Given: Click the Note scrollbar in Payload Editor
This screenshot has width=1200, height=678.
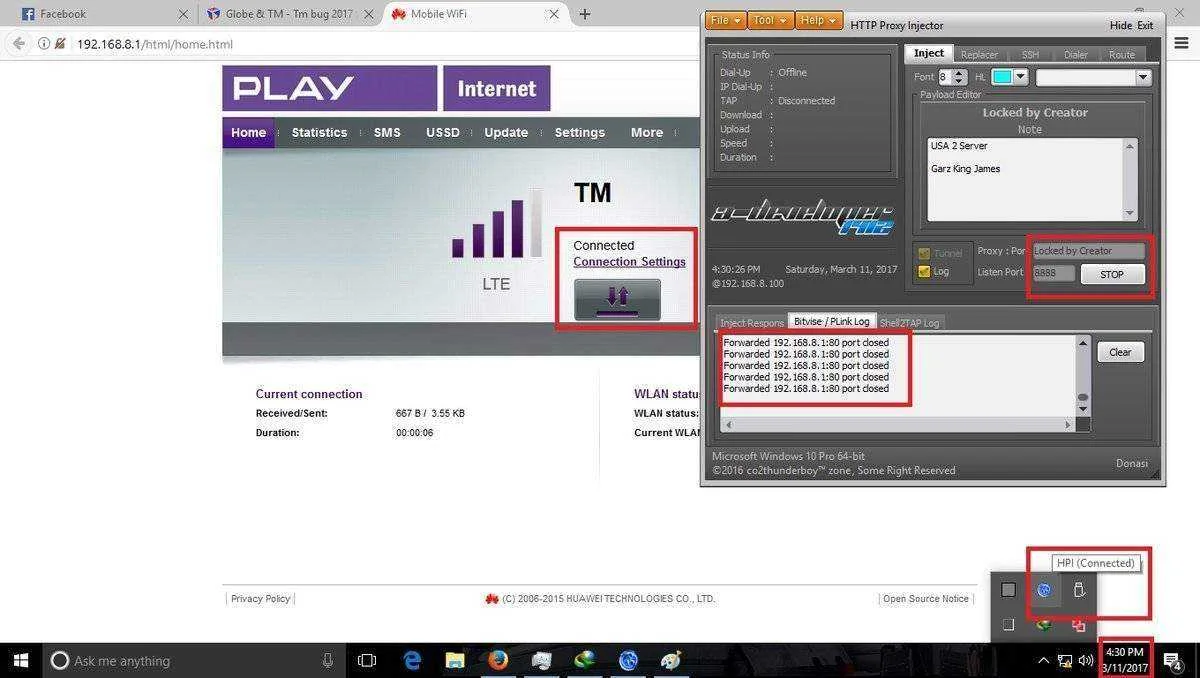Looking at the screenshot, I should pyautogui.click(x=1130, y=179).
